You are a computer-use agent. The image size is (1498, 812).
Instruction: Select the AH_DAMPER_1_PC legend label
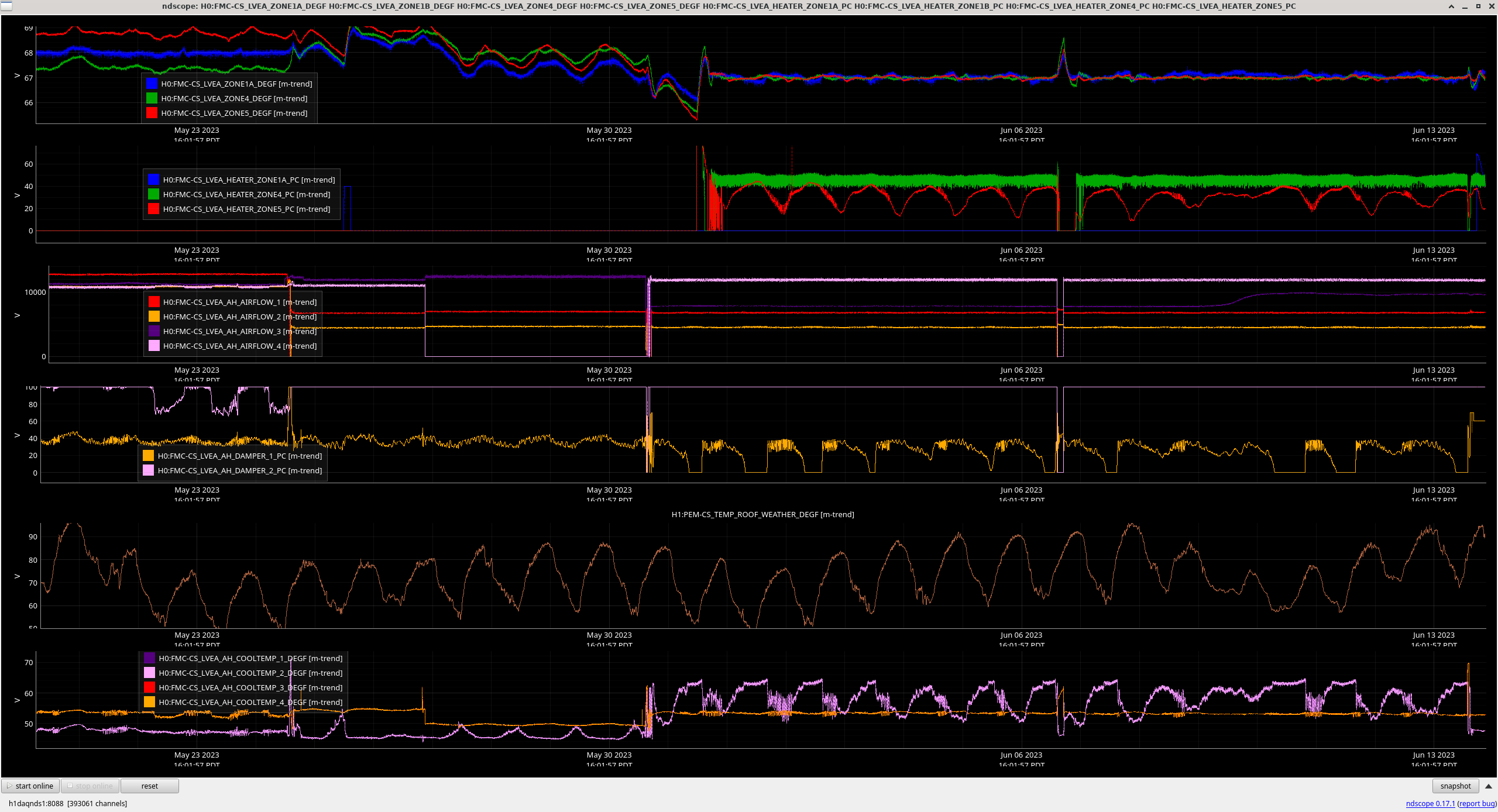tap(240, 456)
